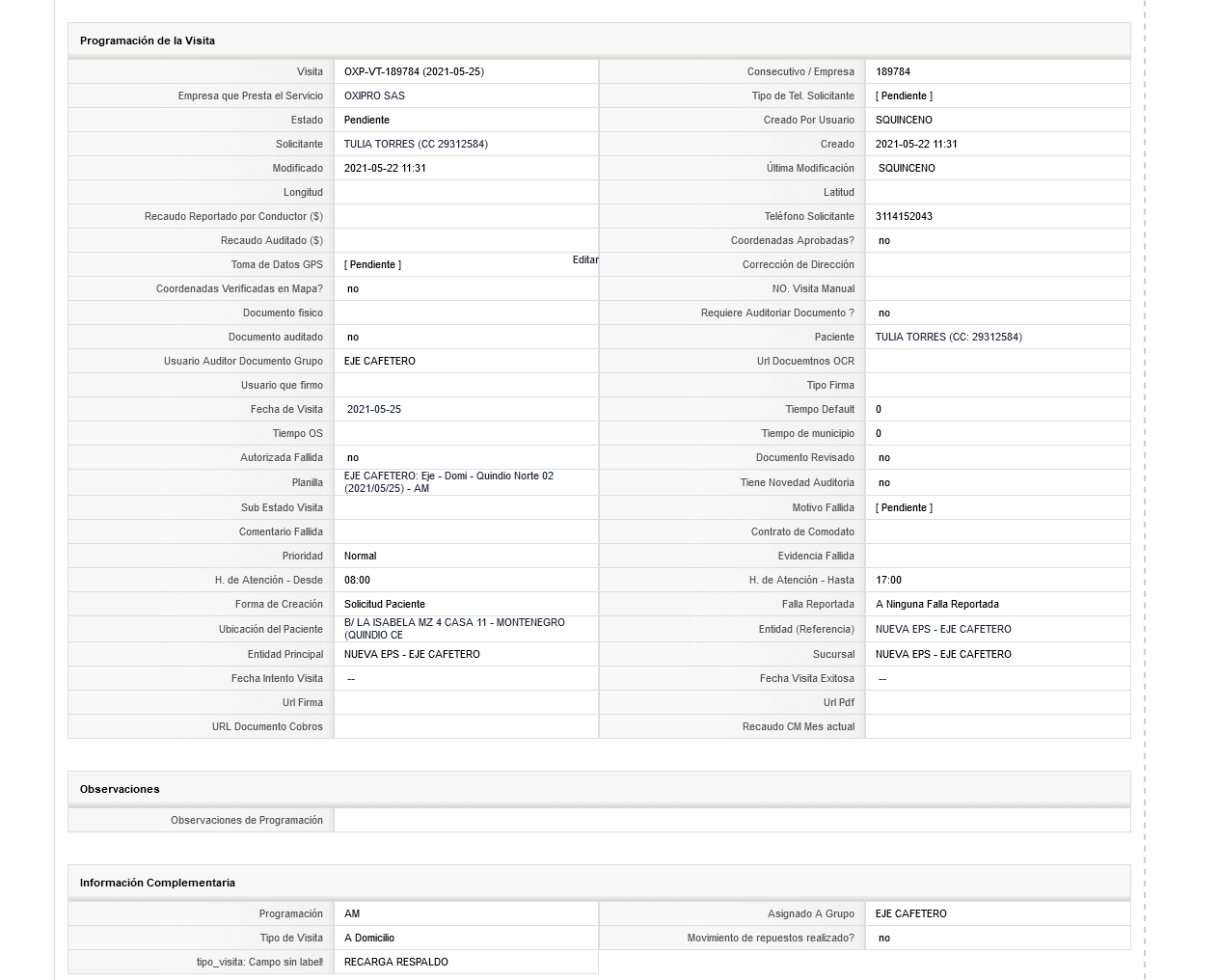
Task: Select the Última Modificación value SQUINCENO
Action: 907,168
